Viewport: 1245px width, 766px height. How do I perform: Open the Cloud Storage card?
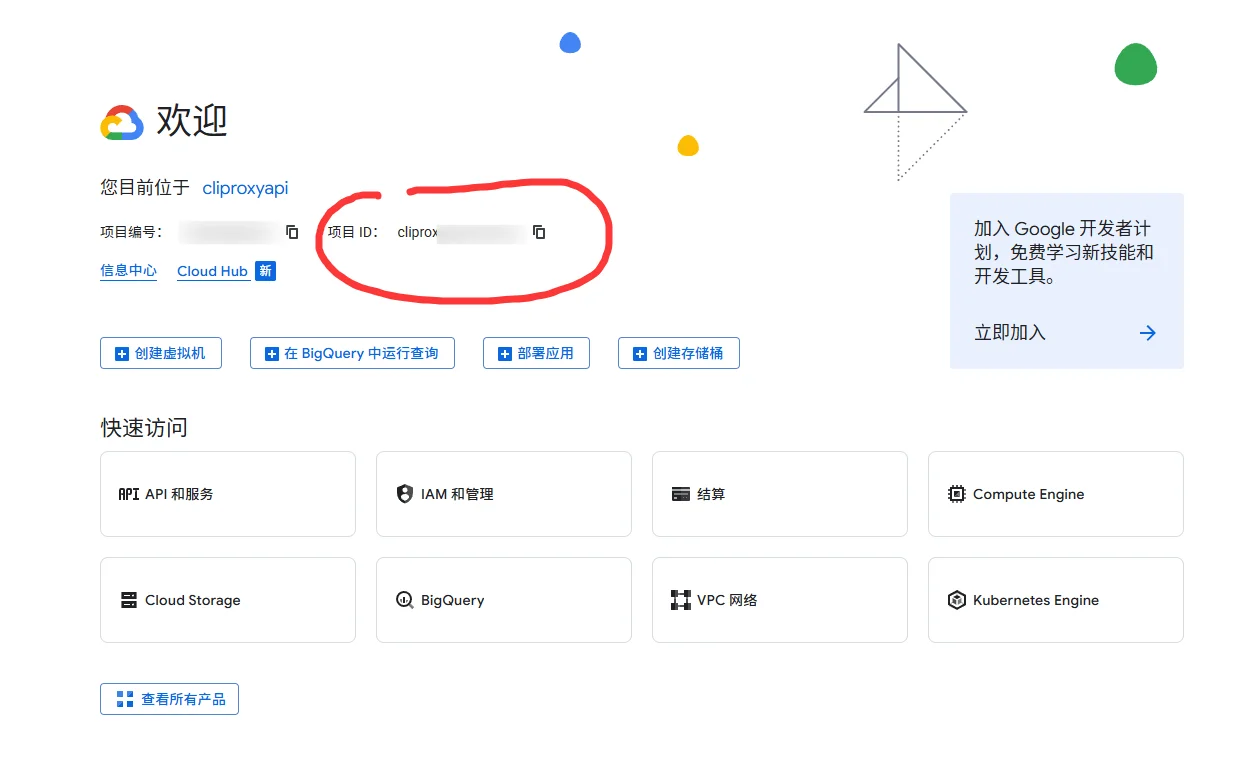pos(228,600)
